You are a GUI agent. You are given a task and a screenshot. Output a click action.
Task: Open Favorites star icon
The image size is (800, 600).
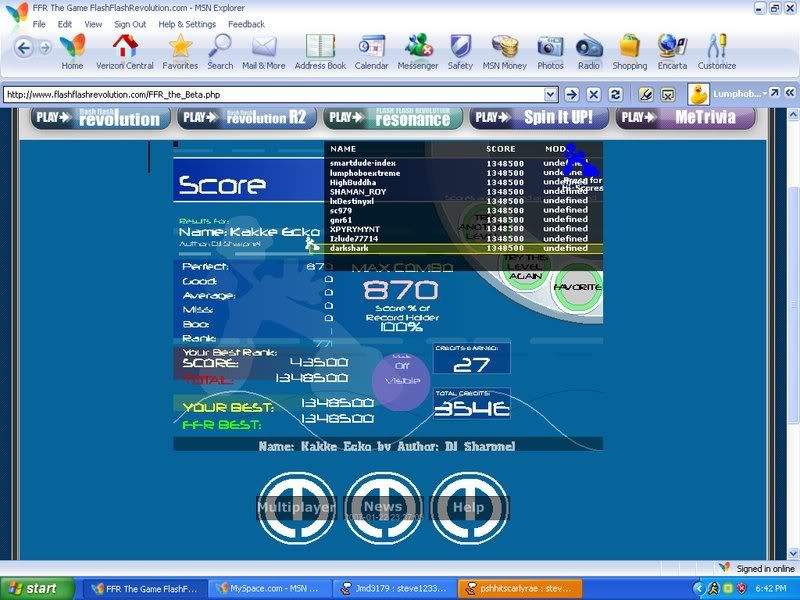tap(180, 51)
